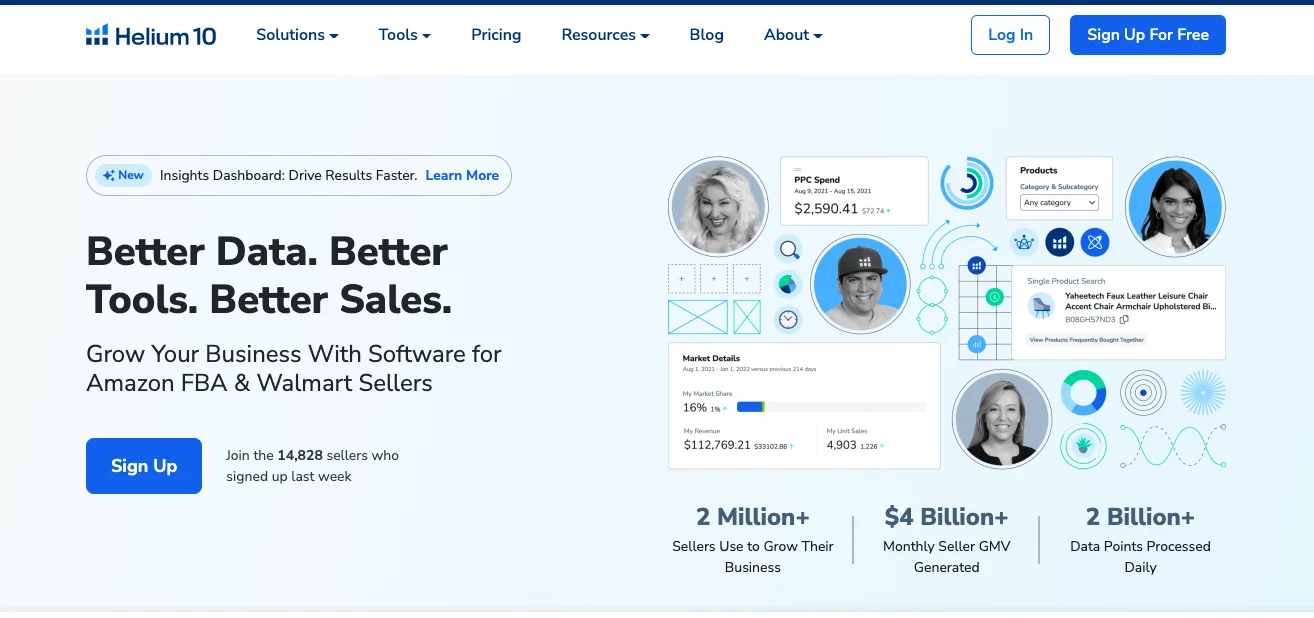Click the Market Details heading
The image size is (1314, 618).
[x=711, y=358]
